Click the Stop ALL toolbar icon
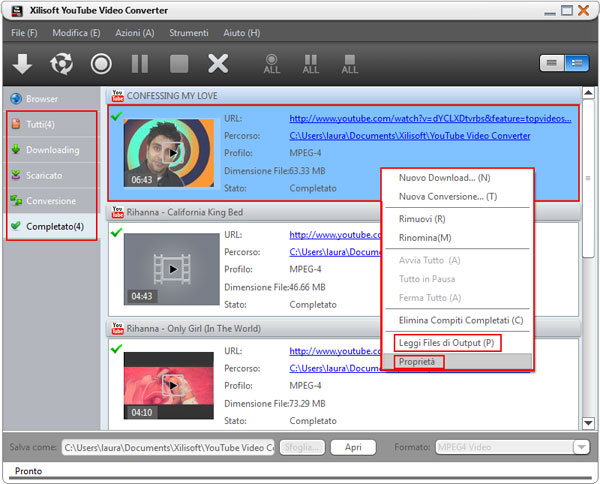Screen dimensions: 600x484 coord(350,64)
